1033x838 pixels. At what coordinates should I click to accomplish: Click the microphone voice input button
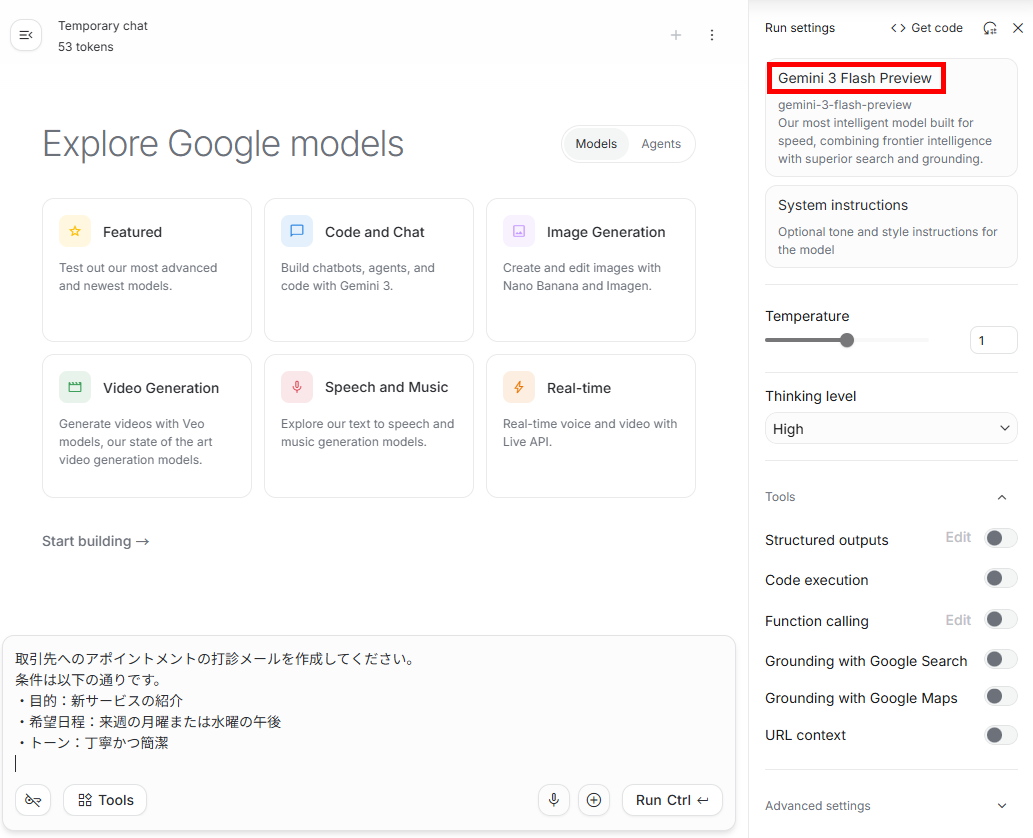[x=554, y=800]
